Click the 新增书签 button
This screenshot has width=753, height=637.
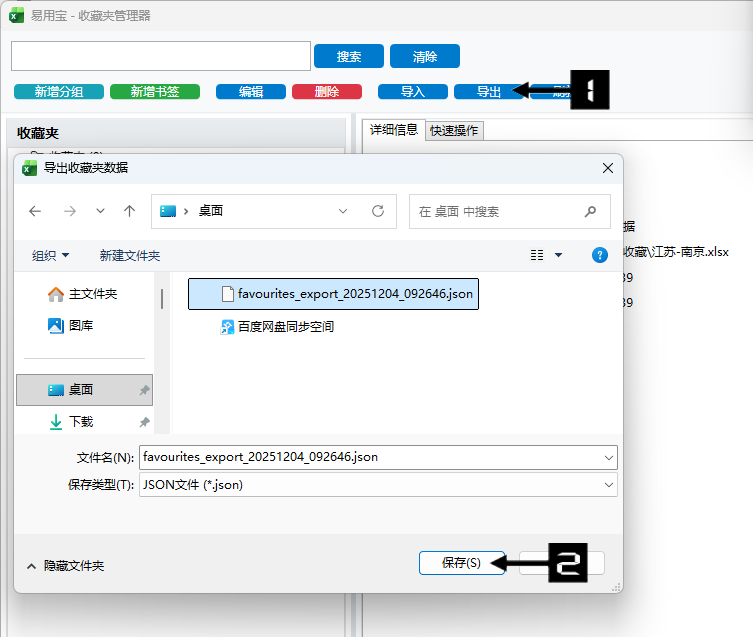(155, 91)
